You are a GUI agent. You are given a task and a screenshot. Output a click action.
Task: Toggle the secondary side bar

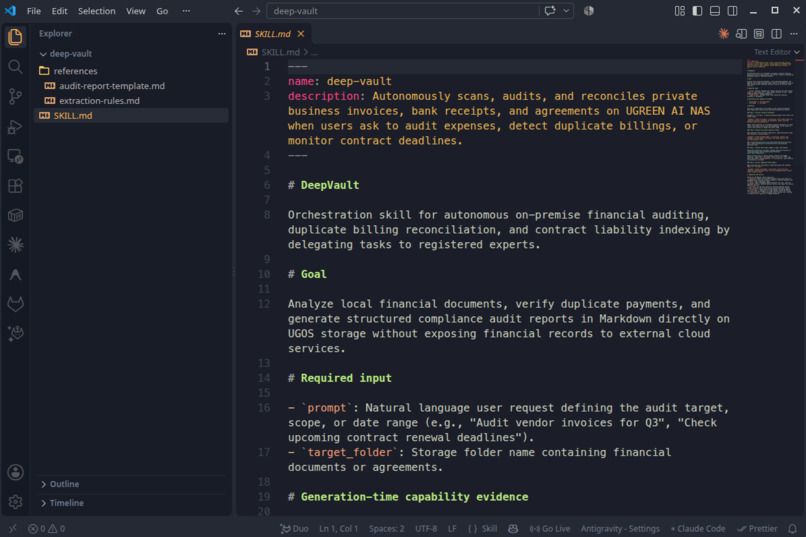tap(732, 11)
